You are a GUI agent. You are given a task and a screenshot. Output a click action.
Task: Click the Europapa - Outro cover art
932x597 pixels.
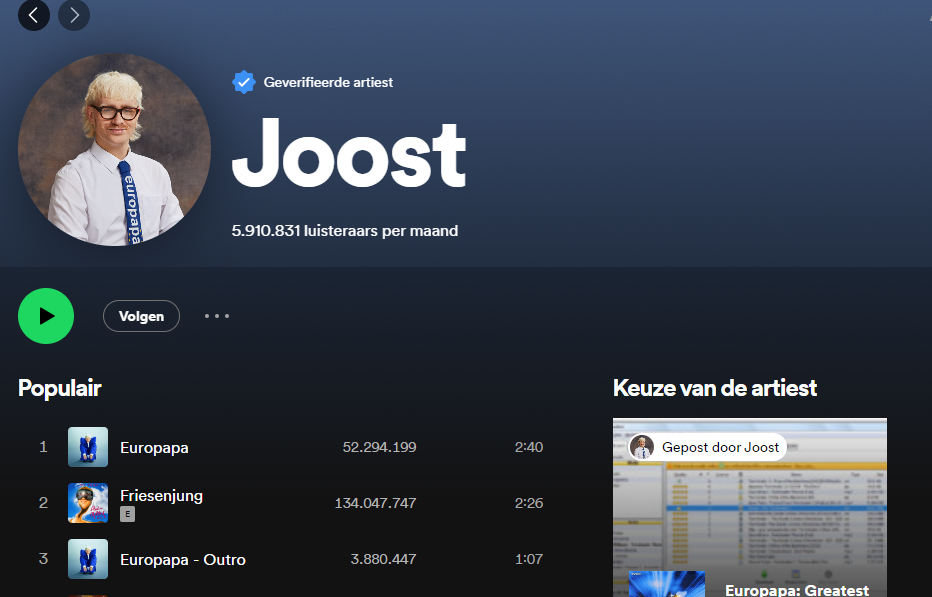[88, 558]
